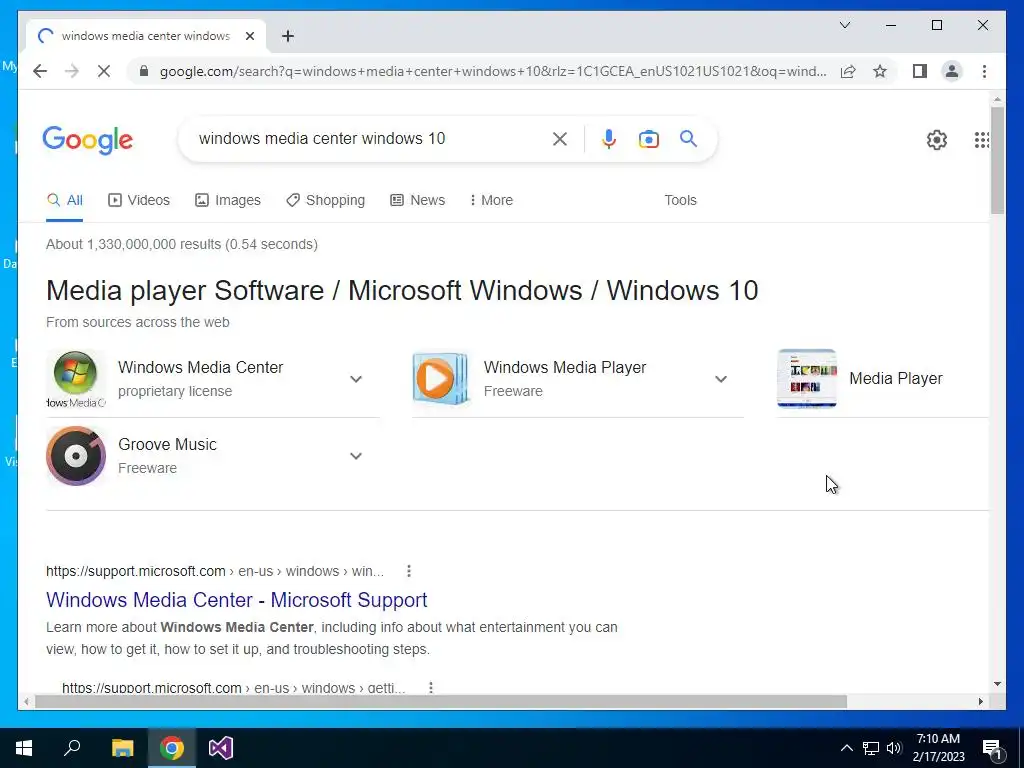Viewport: 1024px width, 768px height.
Task: Click the vertical scrollbar thumb
Action: point(997,160)
